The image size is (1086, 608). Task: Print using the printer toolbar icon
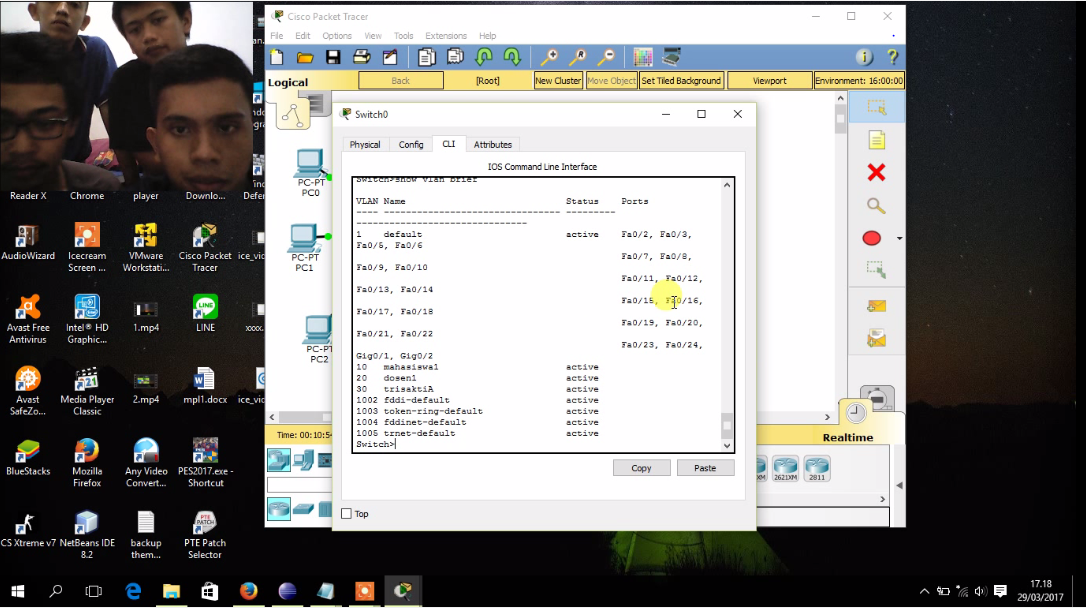point(362,57)
